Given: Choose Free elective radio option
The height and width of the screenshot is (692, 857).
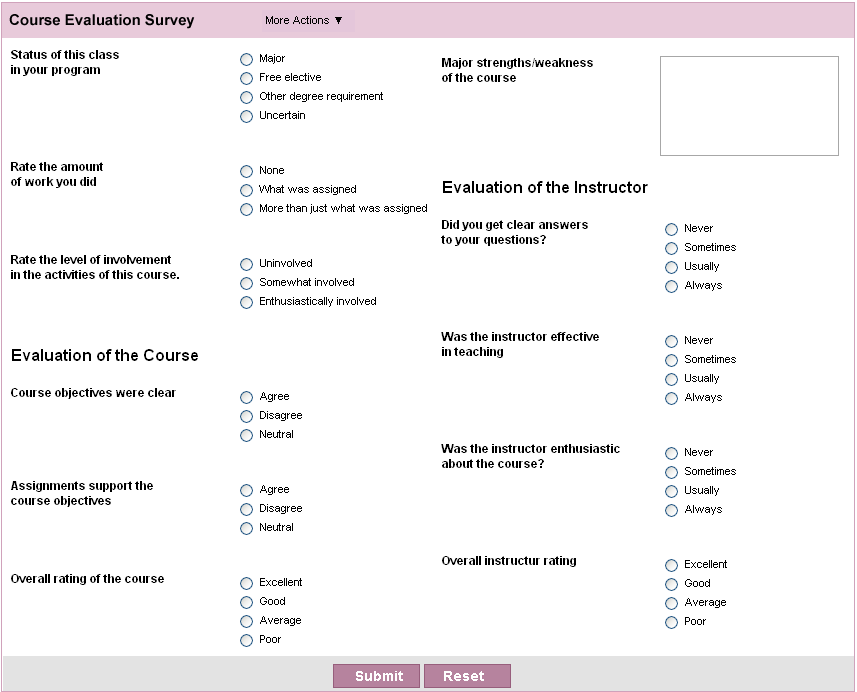Looking at the screenshot, I should [x=247, y=79].
